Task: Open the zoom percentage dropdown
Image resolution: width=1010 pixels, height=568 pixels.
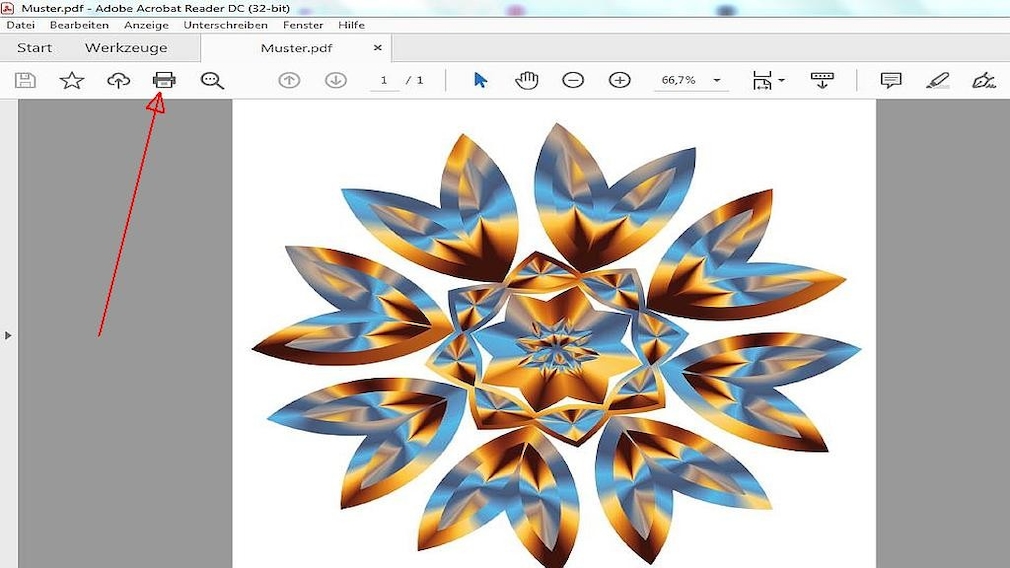Action: (717, 80)
